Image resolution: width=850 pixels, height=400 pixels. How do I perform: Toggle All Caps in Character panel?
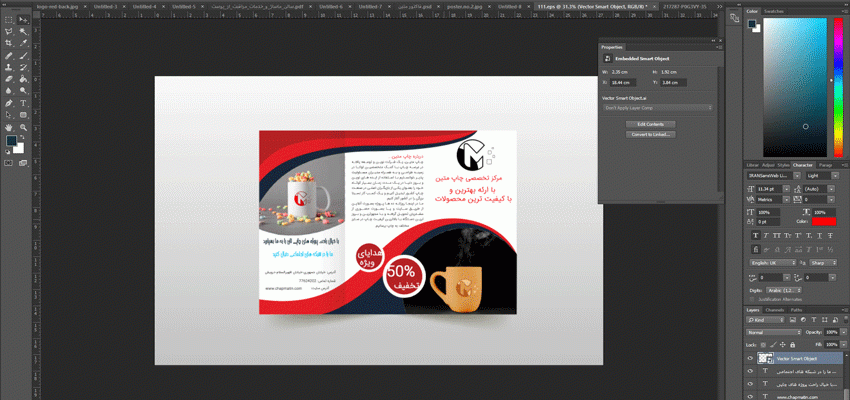click(777, 235)
